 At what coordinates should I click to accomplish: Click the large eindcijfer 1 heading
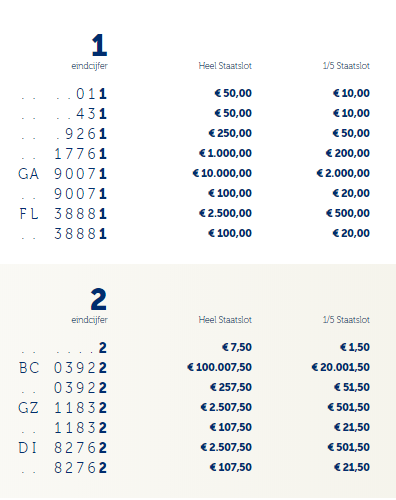tap(99, 45)
